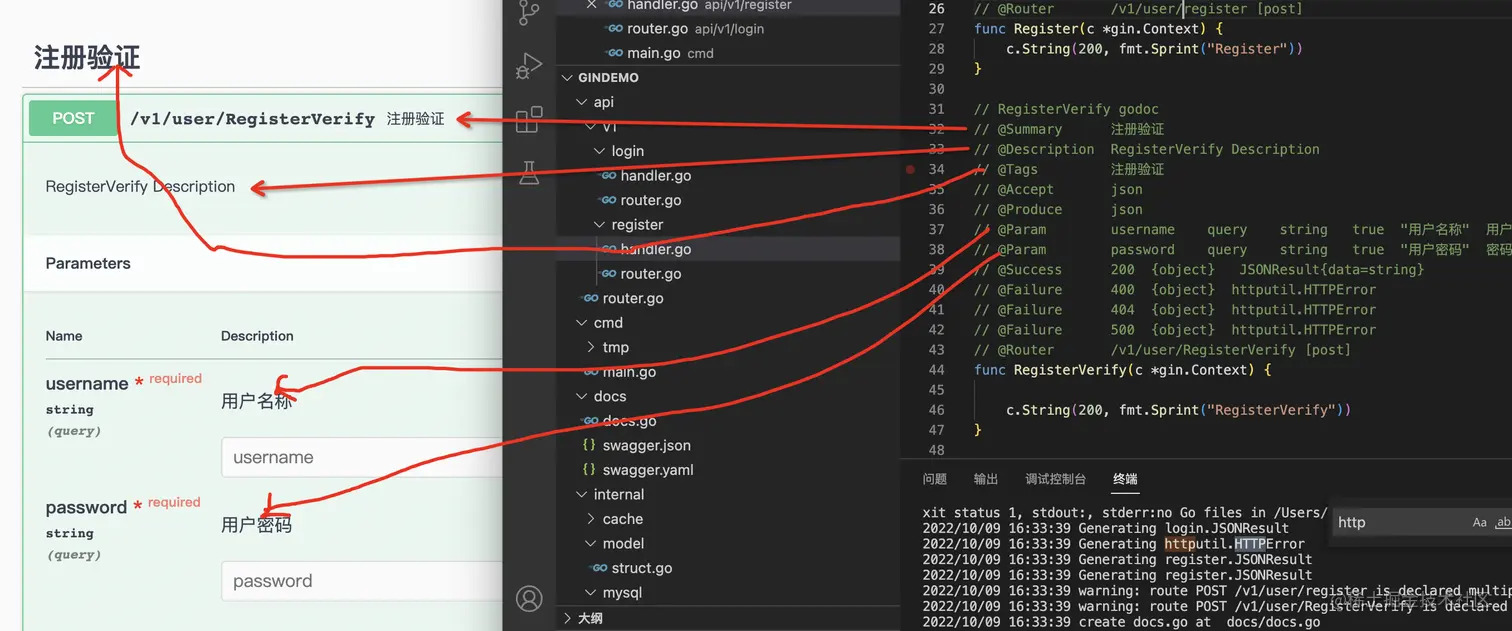Click the username parameter input field
1512x631 pixels.
tap(361, 457)
